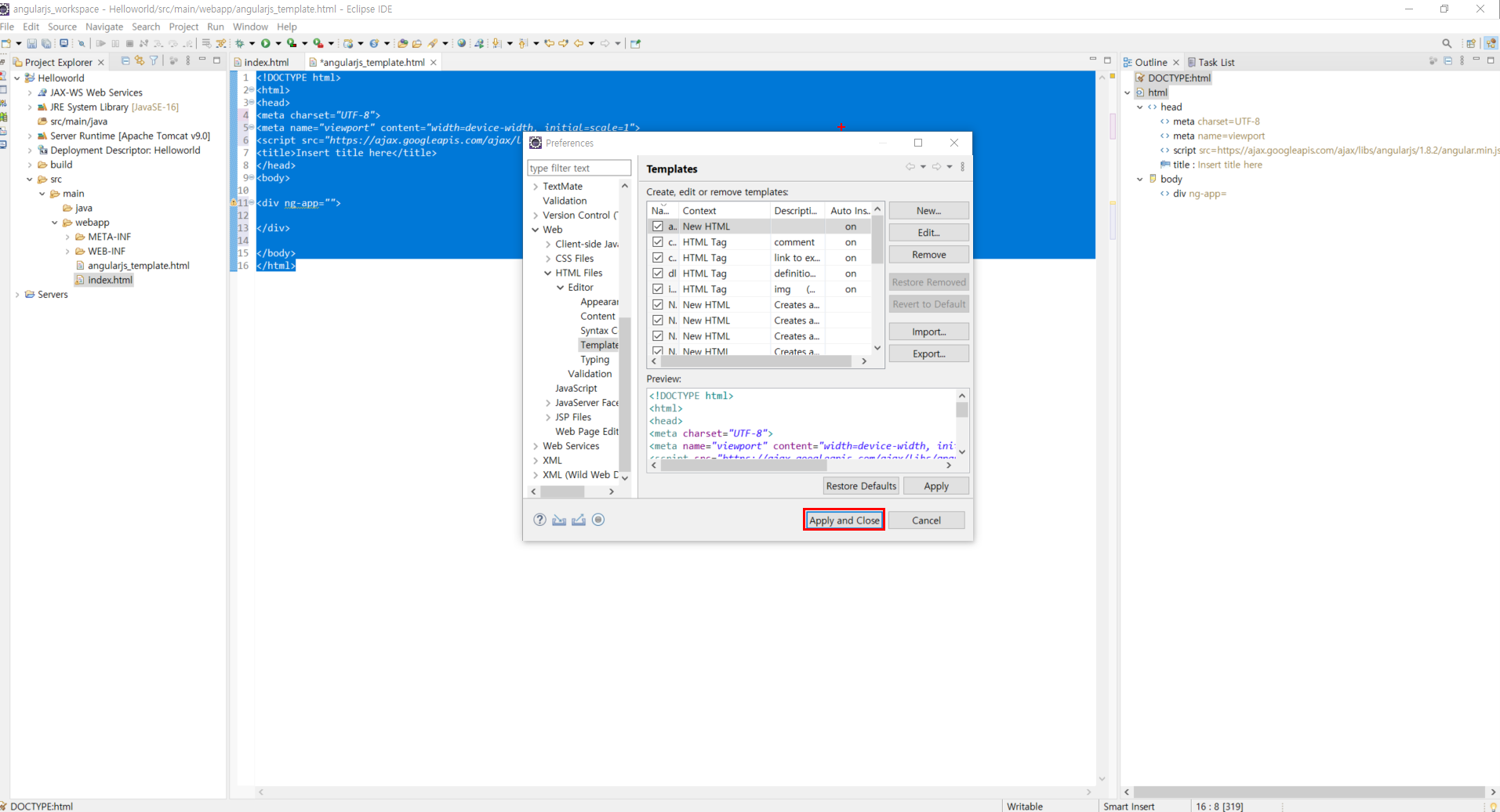The width and height of the screenshot is (1500, 812).
Task: Run the project with the green Run icon
Action: pos(266,44)
